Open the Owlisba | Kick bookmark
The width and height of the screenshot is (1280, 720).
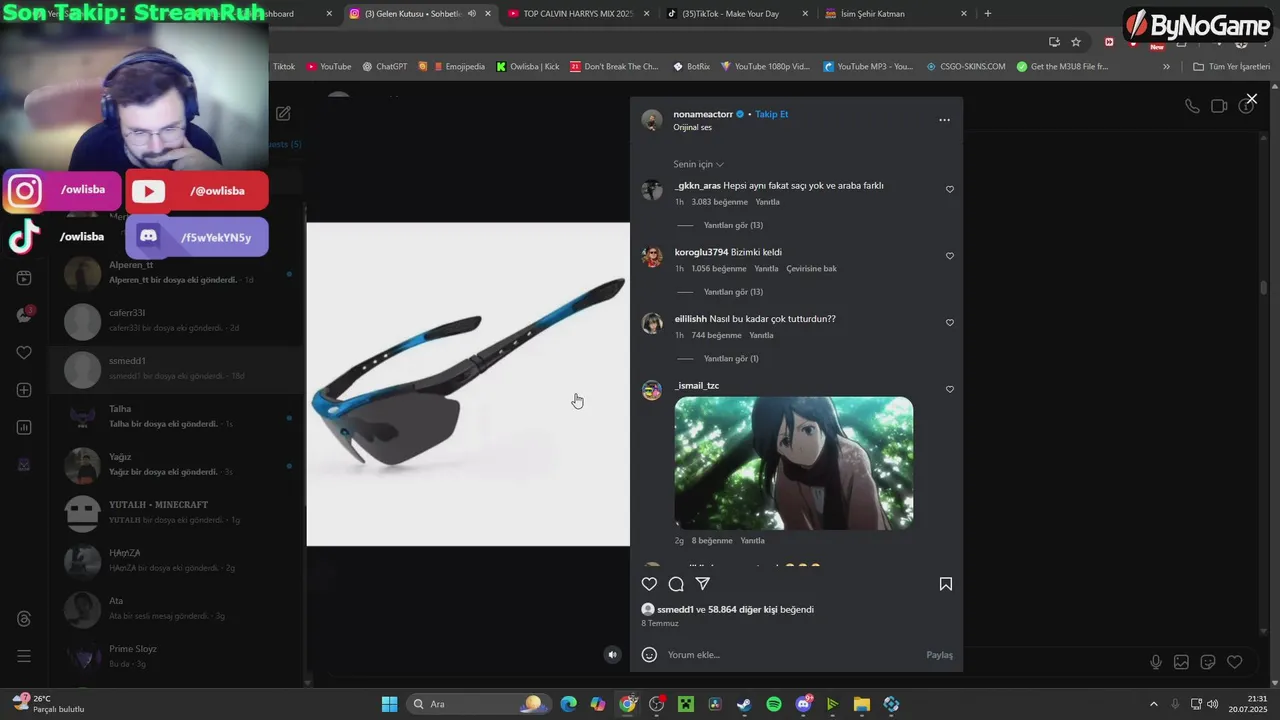(527, 67)
